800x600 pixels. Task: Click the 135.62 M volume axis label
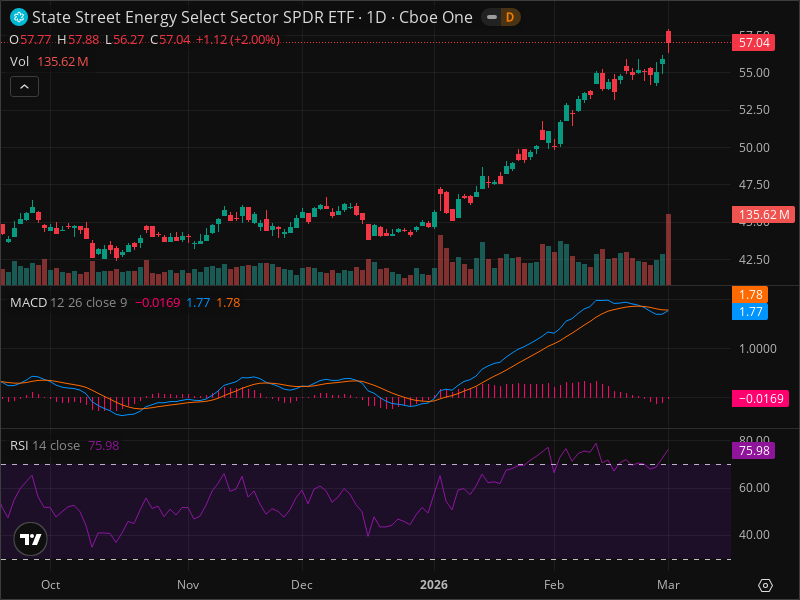pyautogui.click(x=763, y=215)
